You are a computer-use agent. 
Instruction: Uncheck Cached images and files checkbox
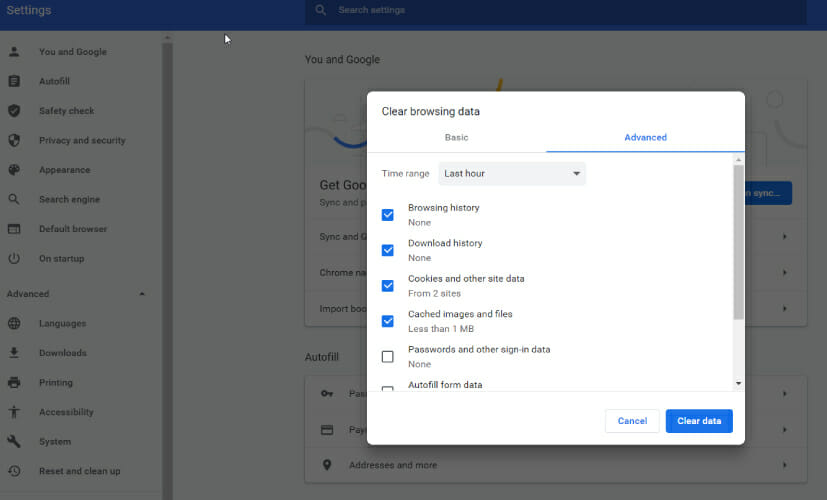tap(388, 321)
